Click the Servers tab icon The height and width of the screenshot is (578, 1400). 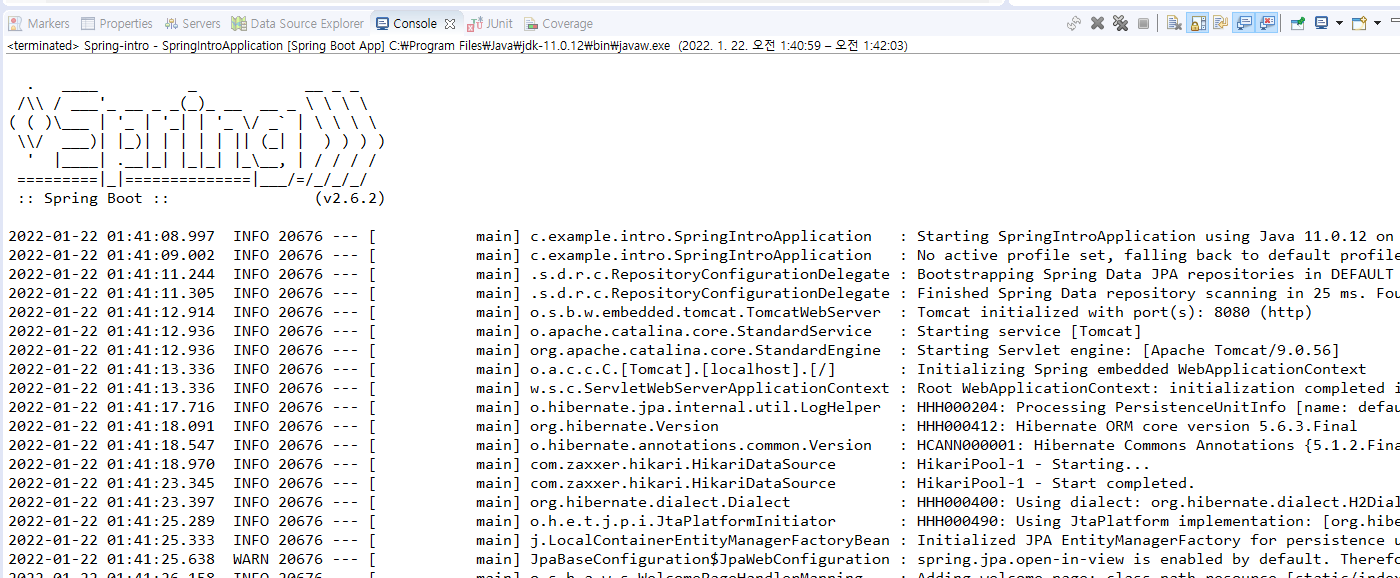[x=171, y=23]
